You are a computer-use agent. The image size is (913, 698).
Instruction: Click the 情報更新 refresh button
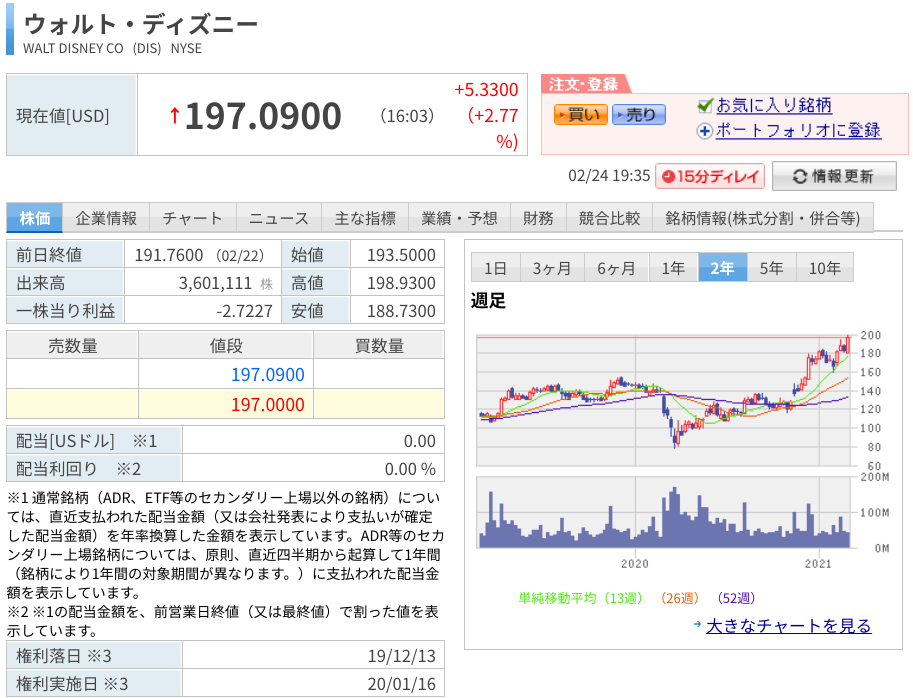(834, 176)
